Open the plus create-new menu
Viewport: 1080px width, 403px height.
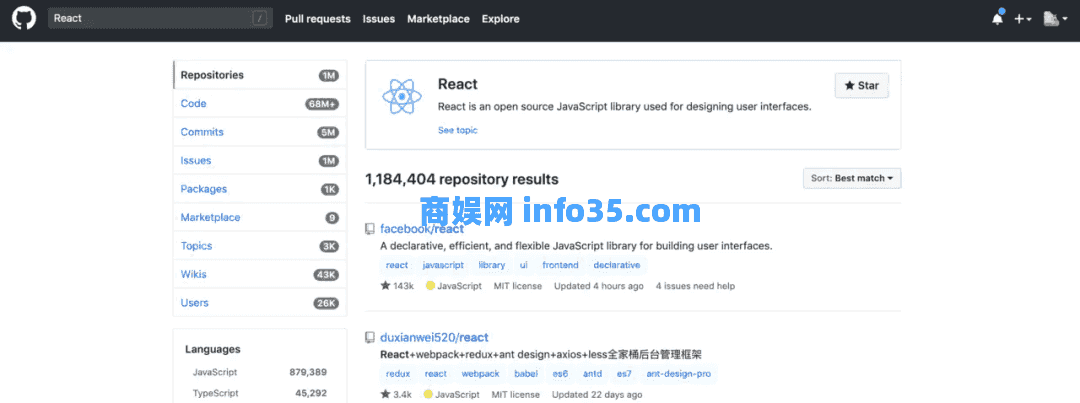click(x=1023, y=19)
